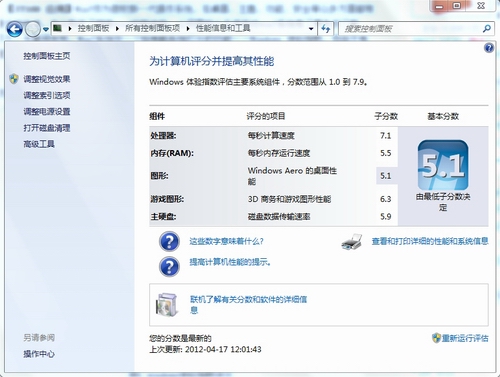
Task: Minimize the window
Action: tap(439, 6)
